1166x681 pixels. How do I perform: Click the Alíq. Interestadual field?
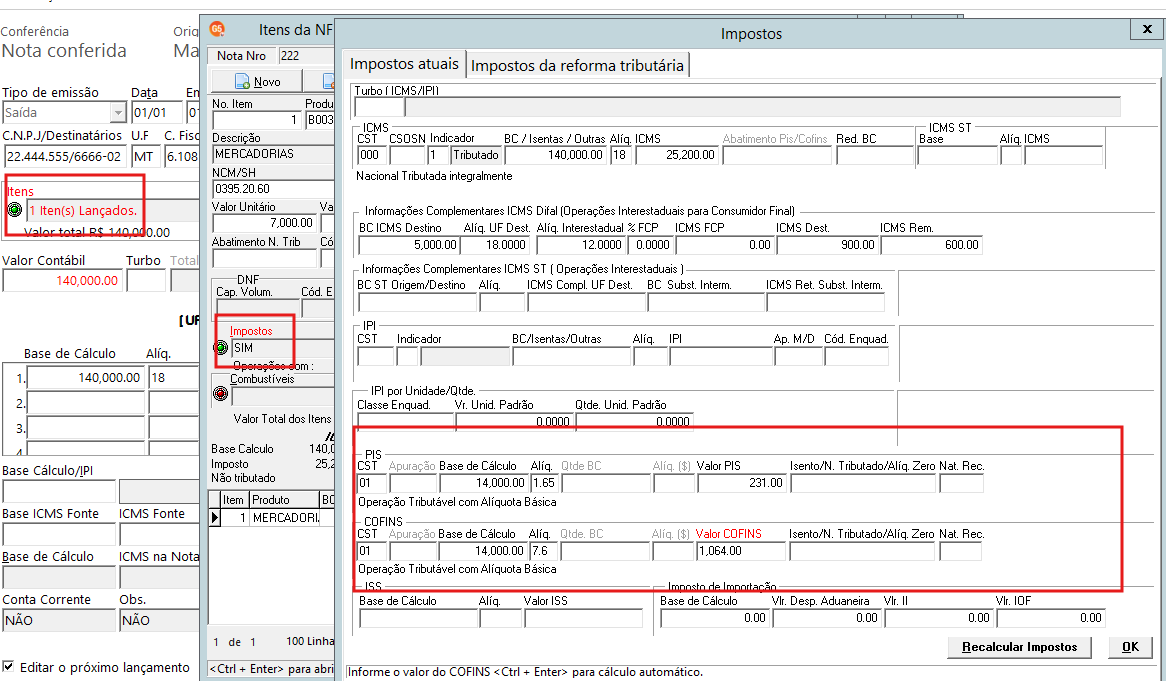[x=581, y=245]
